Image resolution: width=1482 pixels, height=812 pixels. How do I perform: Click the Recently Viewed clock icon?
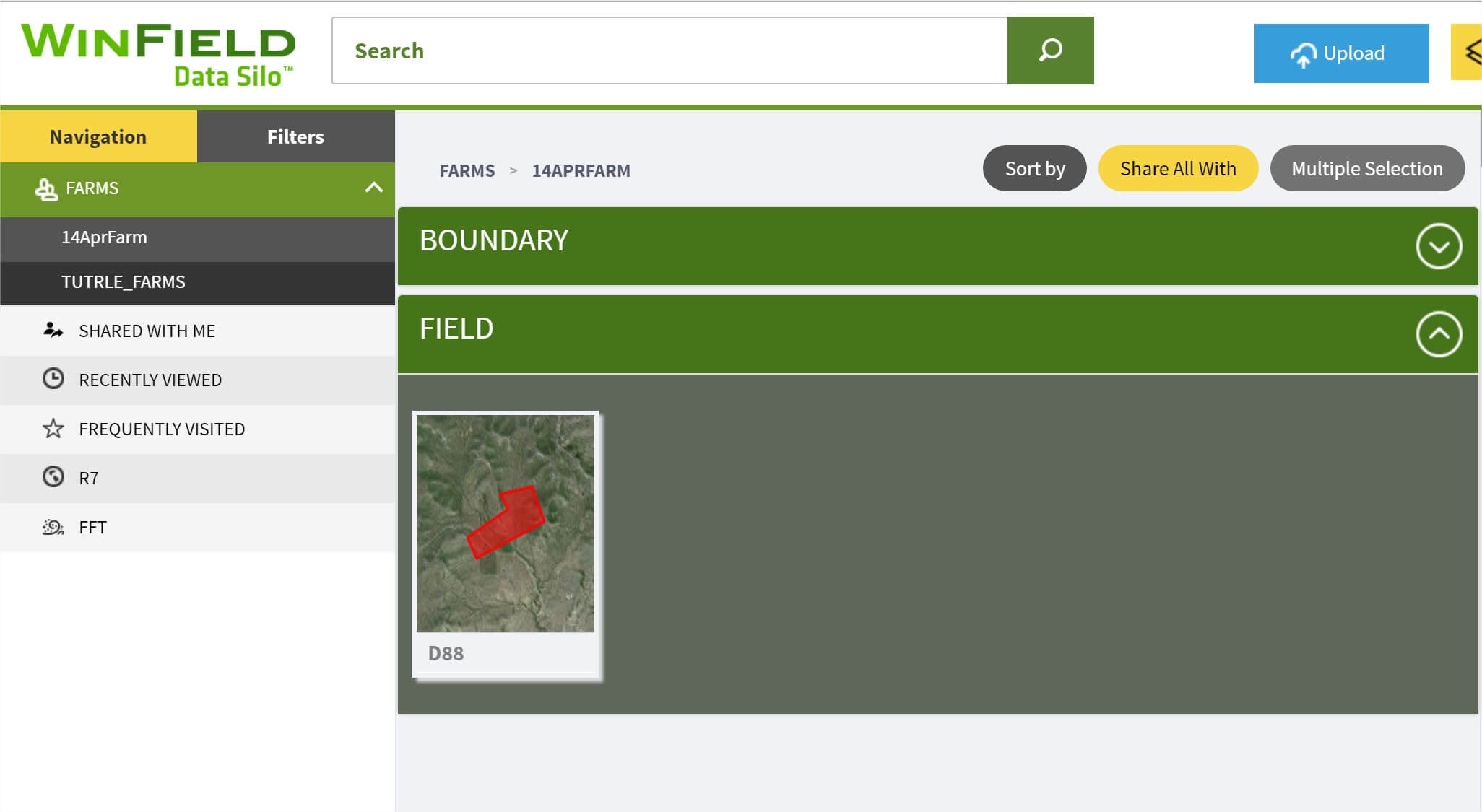[x=53, y=379]
